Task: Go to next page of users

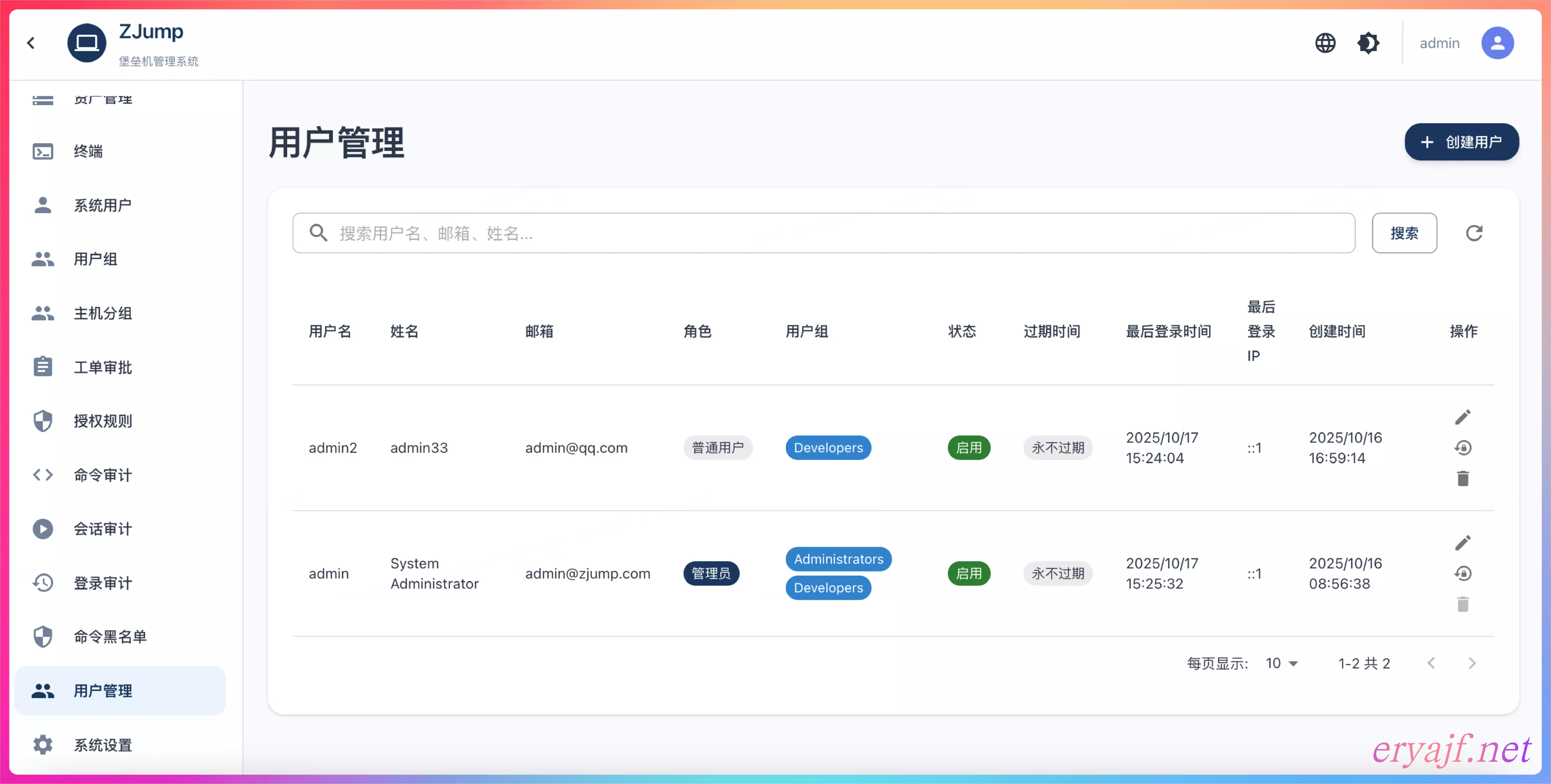Action: 1472,663
